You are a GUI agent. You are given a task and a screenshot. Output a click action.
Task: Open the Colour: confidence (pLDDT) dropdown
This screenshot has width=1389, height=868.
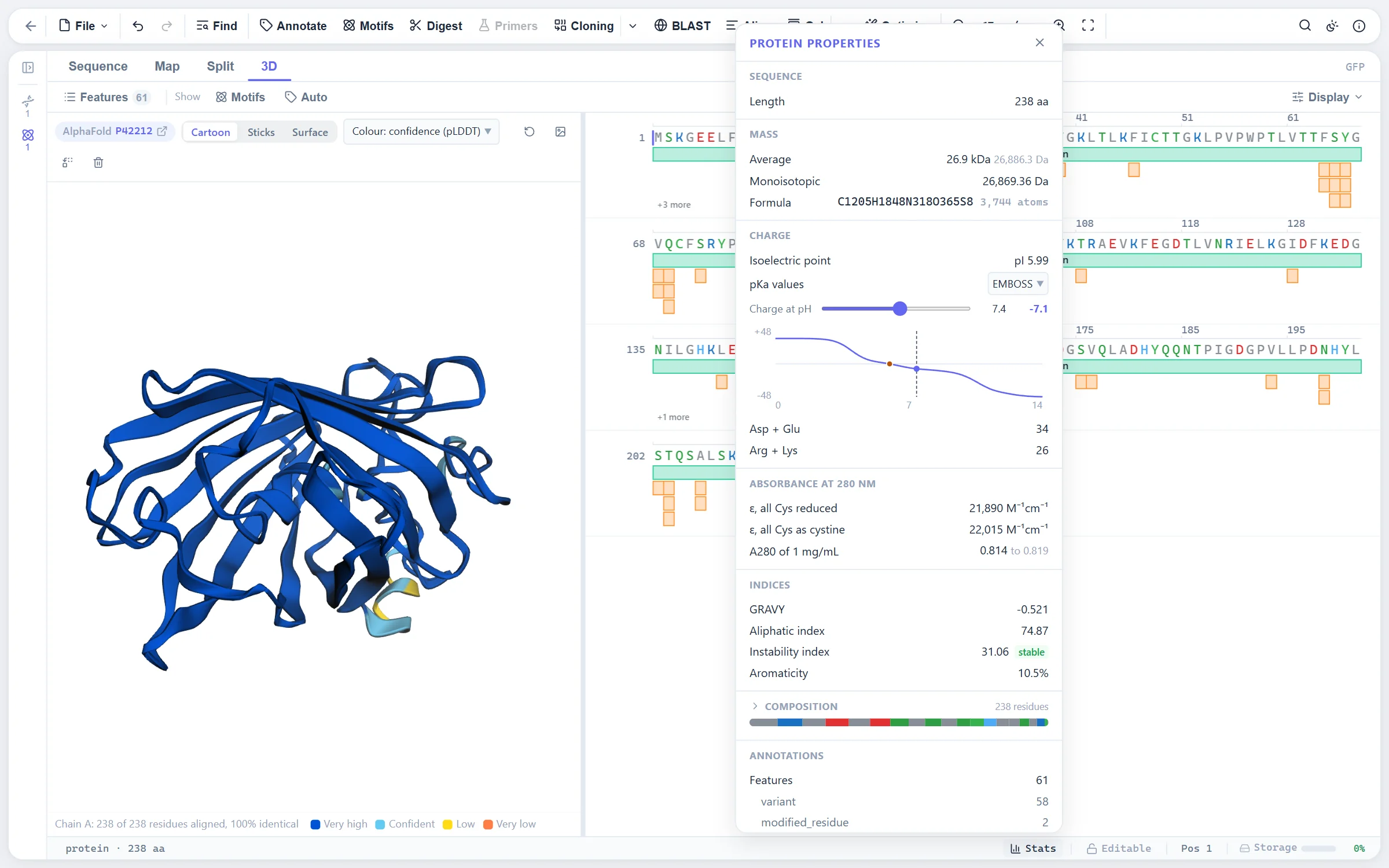coord(421,132)
